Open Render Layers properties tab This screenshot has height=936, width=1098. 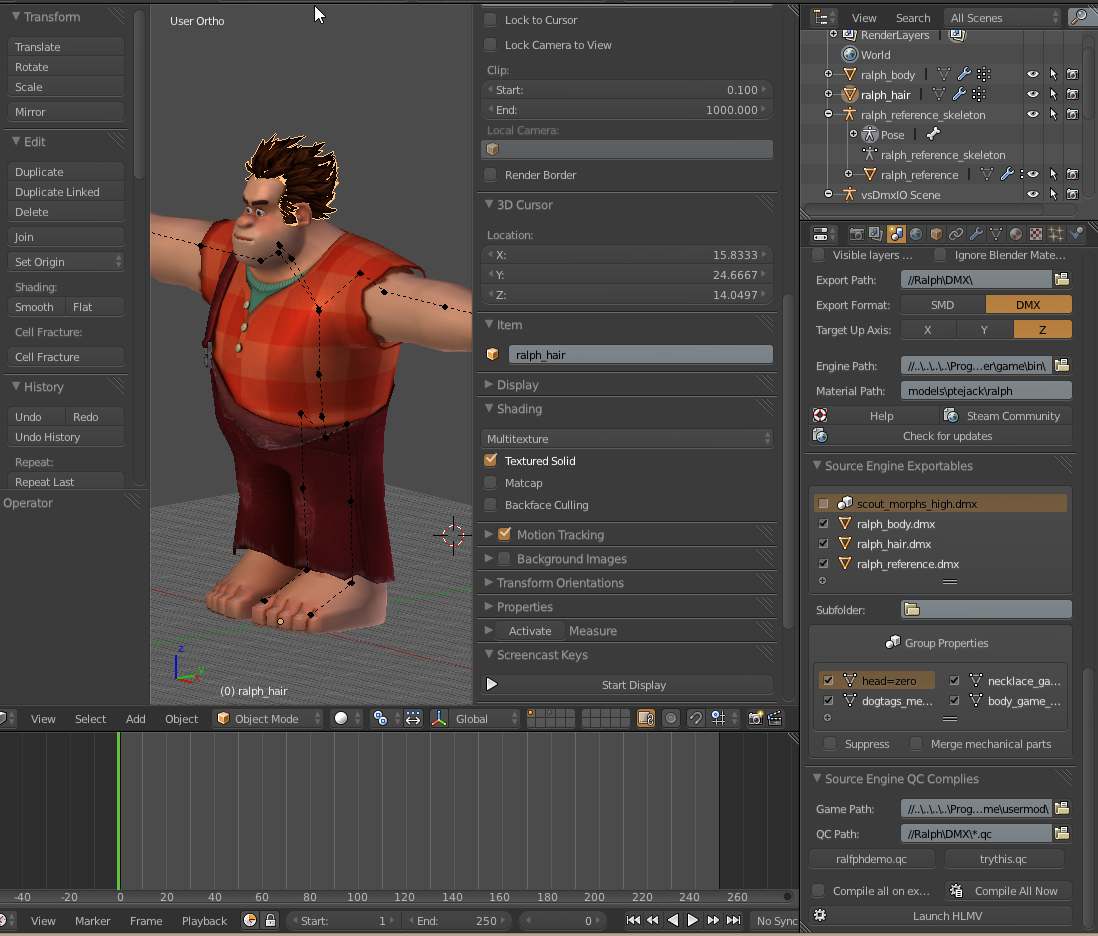click(875, 234)
